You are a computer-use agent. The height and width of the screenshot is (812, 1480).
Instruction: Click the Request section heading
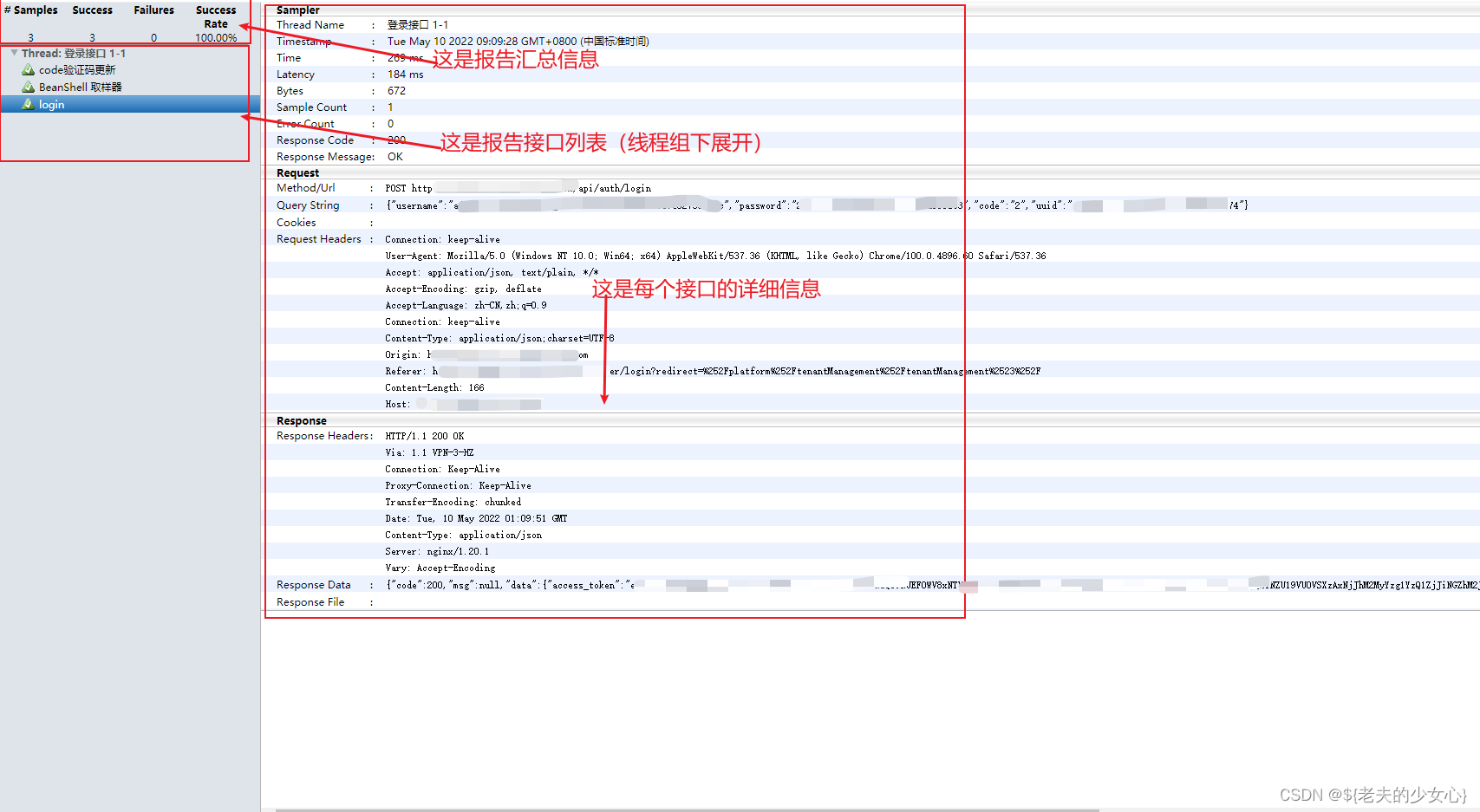click(x=298, y=173)
